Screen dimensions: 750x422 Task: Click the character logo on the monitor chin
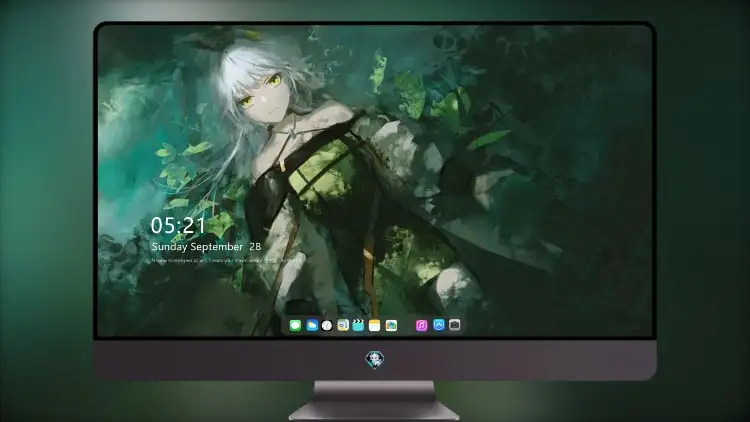[x=375, y=360]
